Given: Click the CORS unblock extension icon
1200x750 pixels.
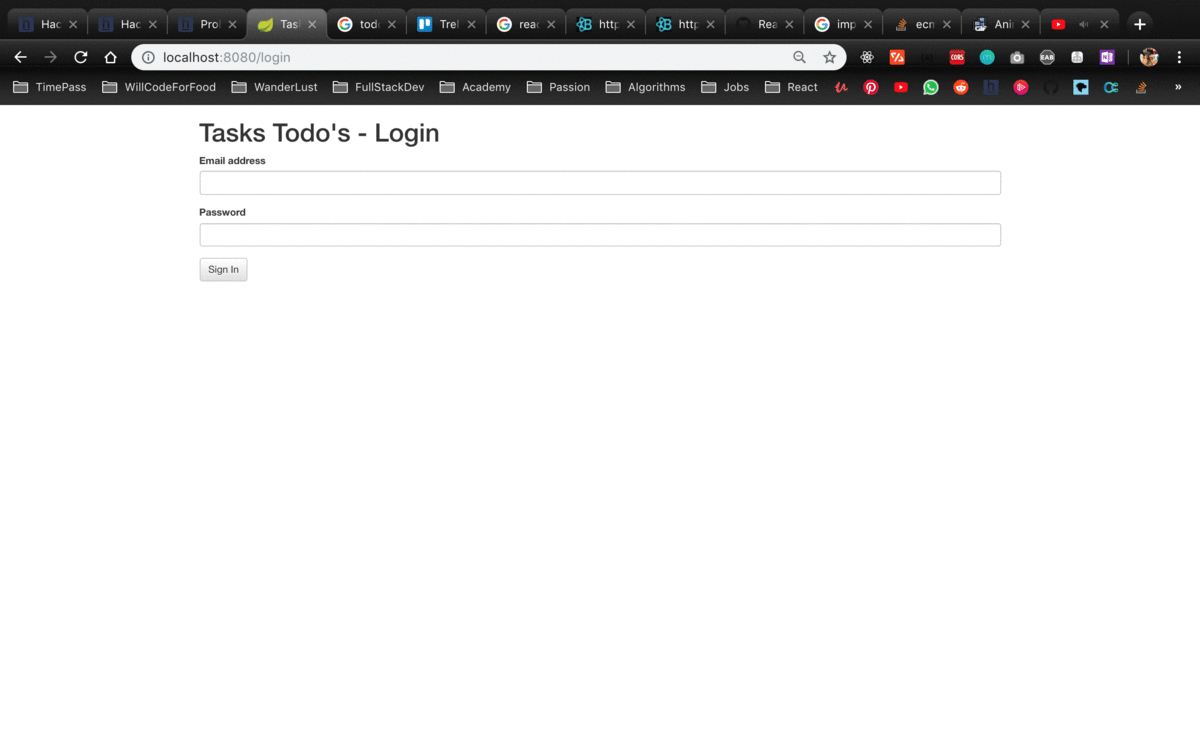Looking at the screenshot, I should [956, 57].
